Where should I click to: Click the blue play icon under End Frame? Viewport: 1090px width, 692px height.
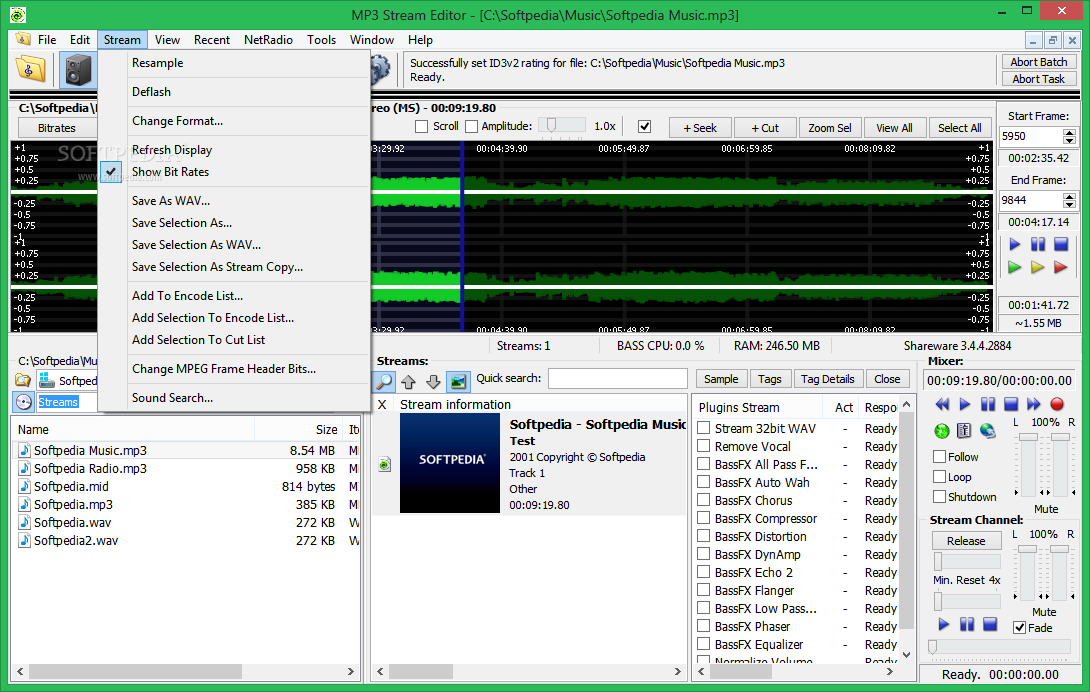[1014, 244]
